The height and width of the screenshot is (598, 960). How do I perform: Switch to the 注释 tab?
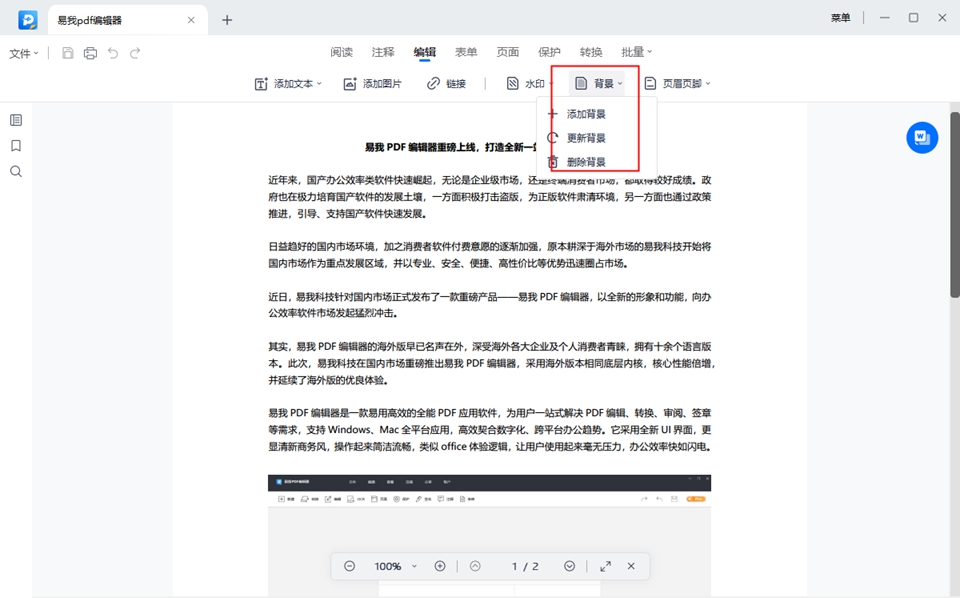[x=383, y=52]
